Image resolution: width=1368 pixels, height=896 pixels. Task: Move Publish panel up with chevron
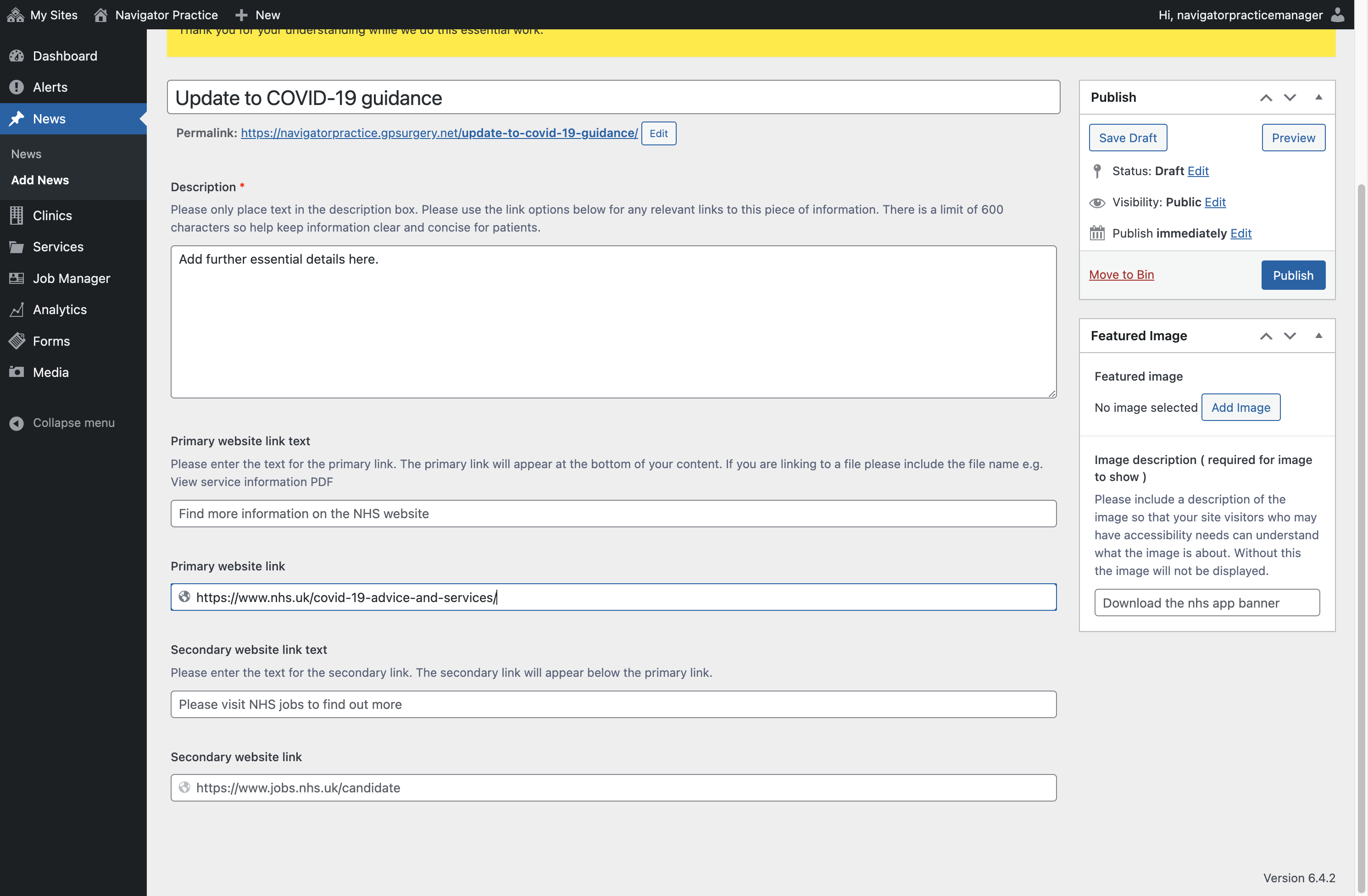[x=1266, y=98]
